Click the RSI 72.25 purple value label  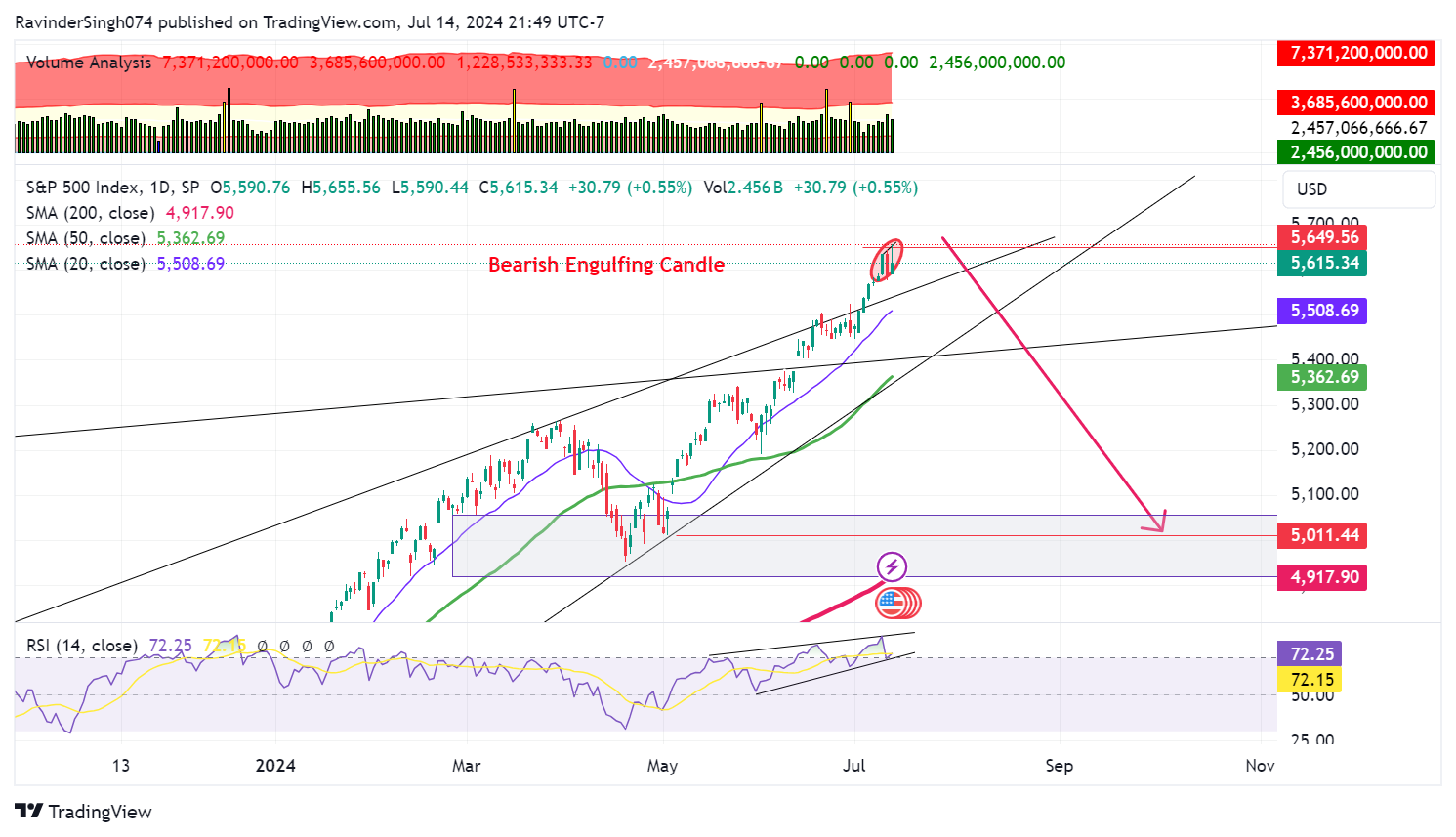1311,653
